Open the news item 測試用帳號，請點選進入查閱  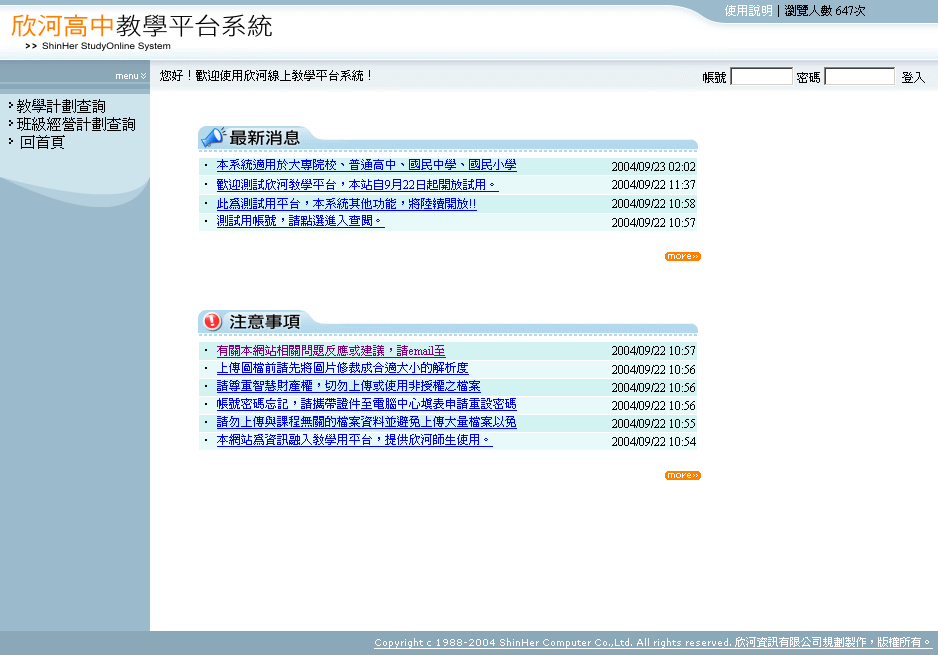click(x=300, y=221)
